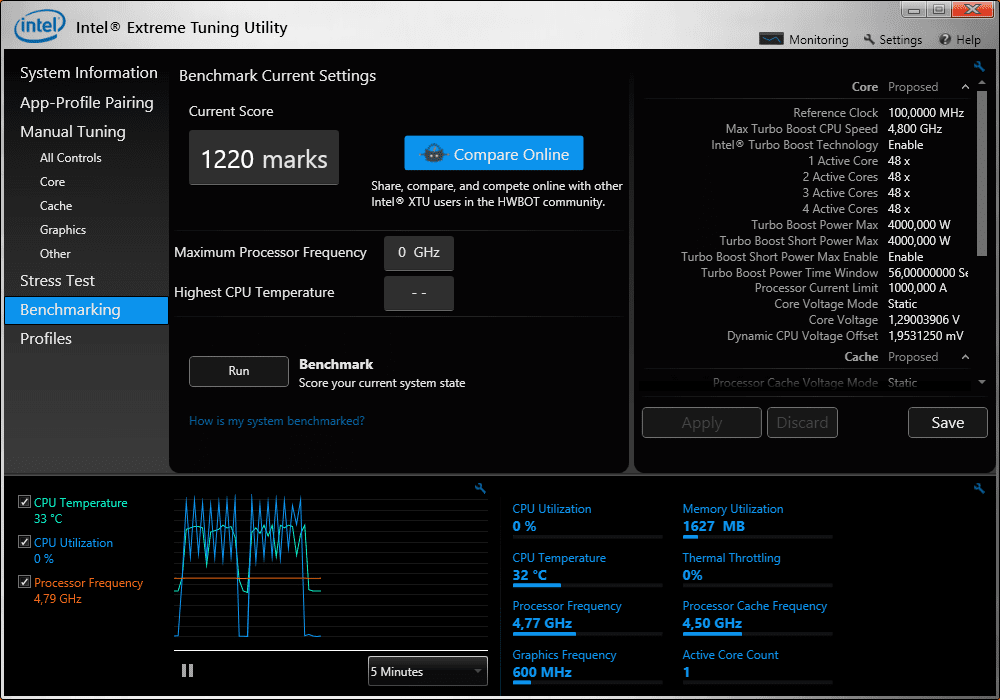Collapse the Core proposed settings section

[966, 87]
